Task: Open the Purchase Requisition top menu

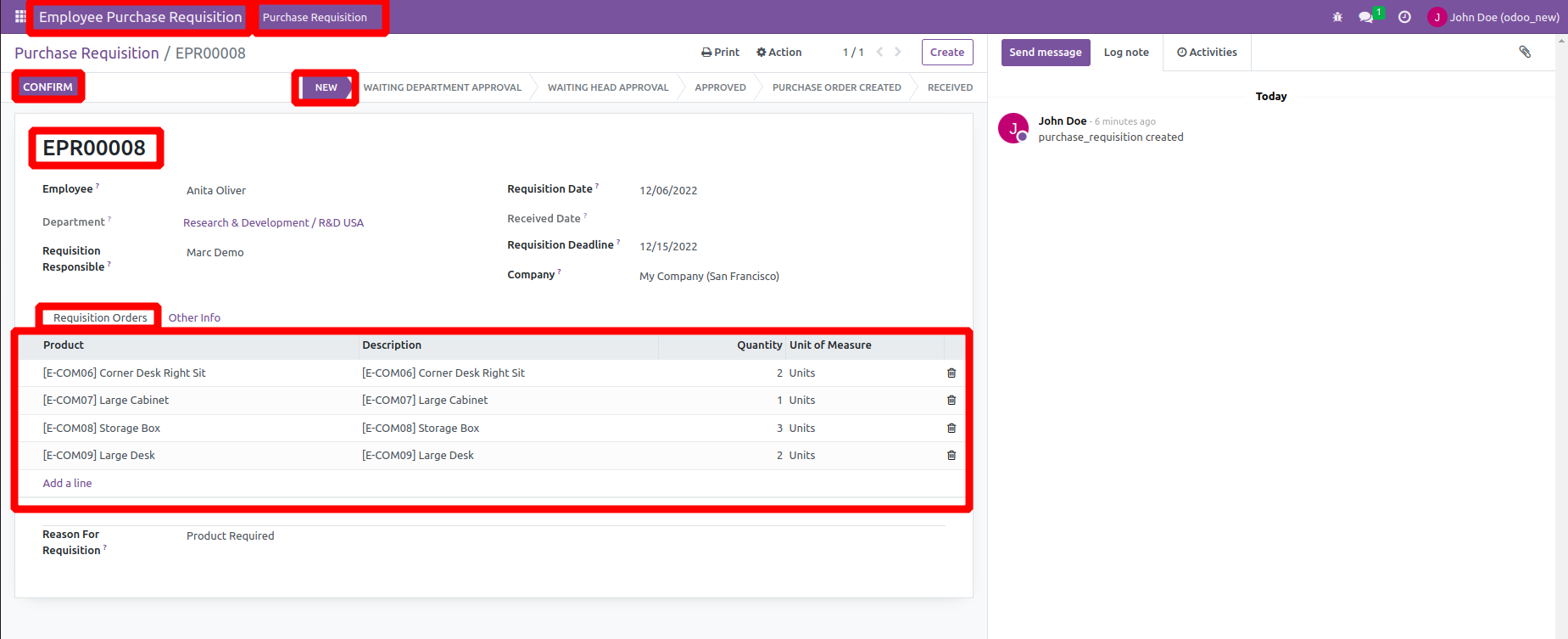Action: click(315, 17)
